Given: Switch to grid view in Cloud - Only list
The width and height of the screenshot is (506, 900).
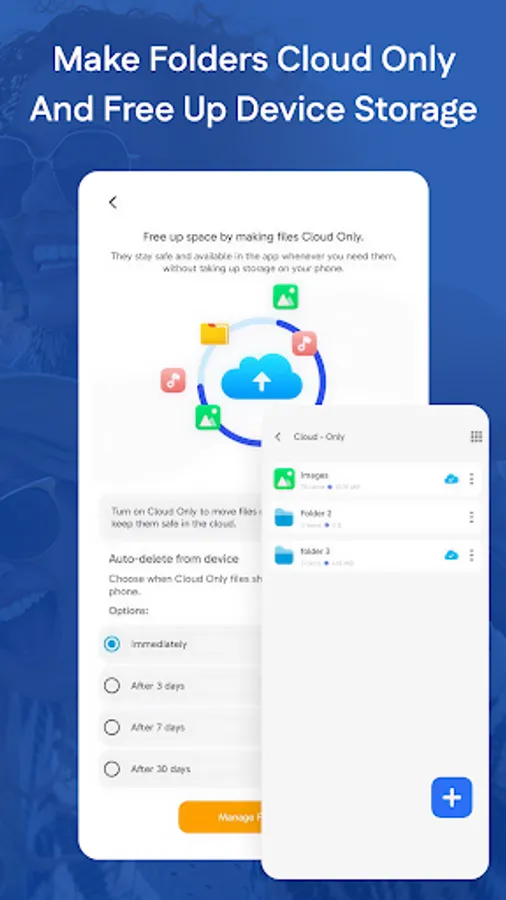Looking at the screenshot, I should (x=476, y=437).
